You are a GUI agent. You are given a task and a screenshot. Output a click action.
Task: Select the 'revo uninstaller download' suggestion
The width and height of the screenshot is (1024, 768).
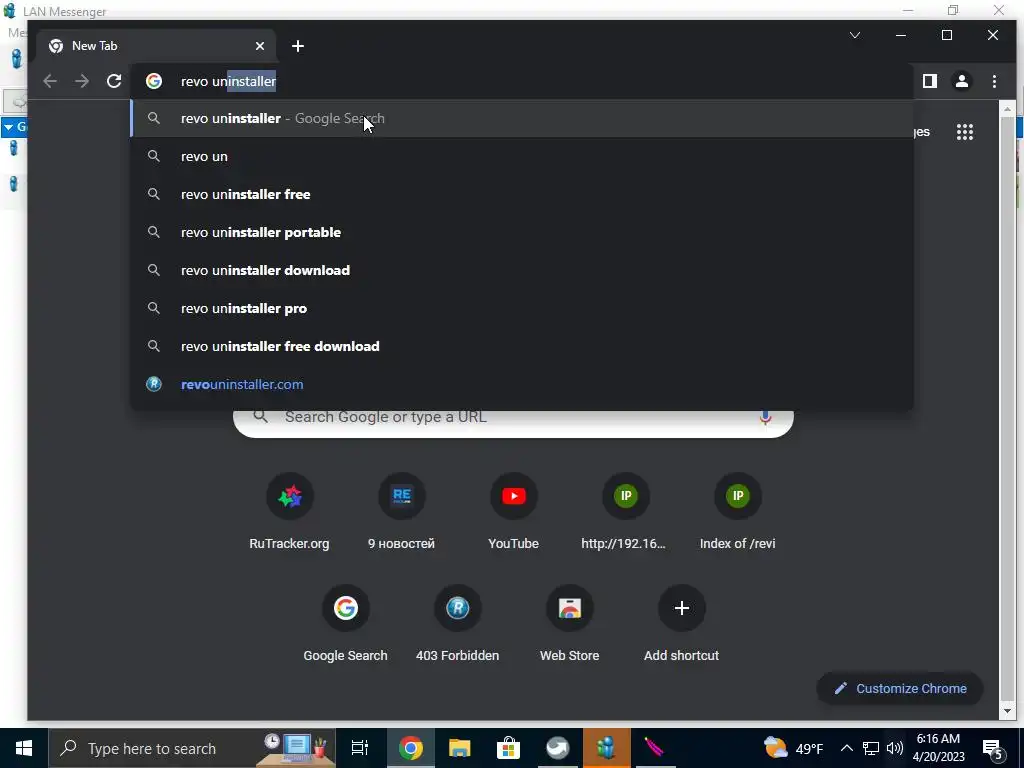tap(522, 270)
